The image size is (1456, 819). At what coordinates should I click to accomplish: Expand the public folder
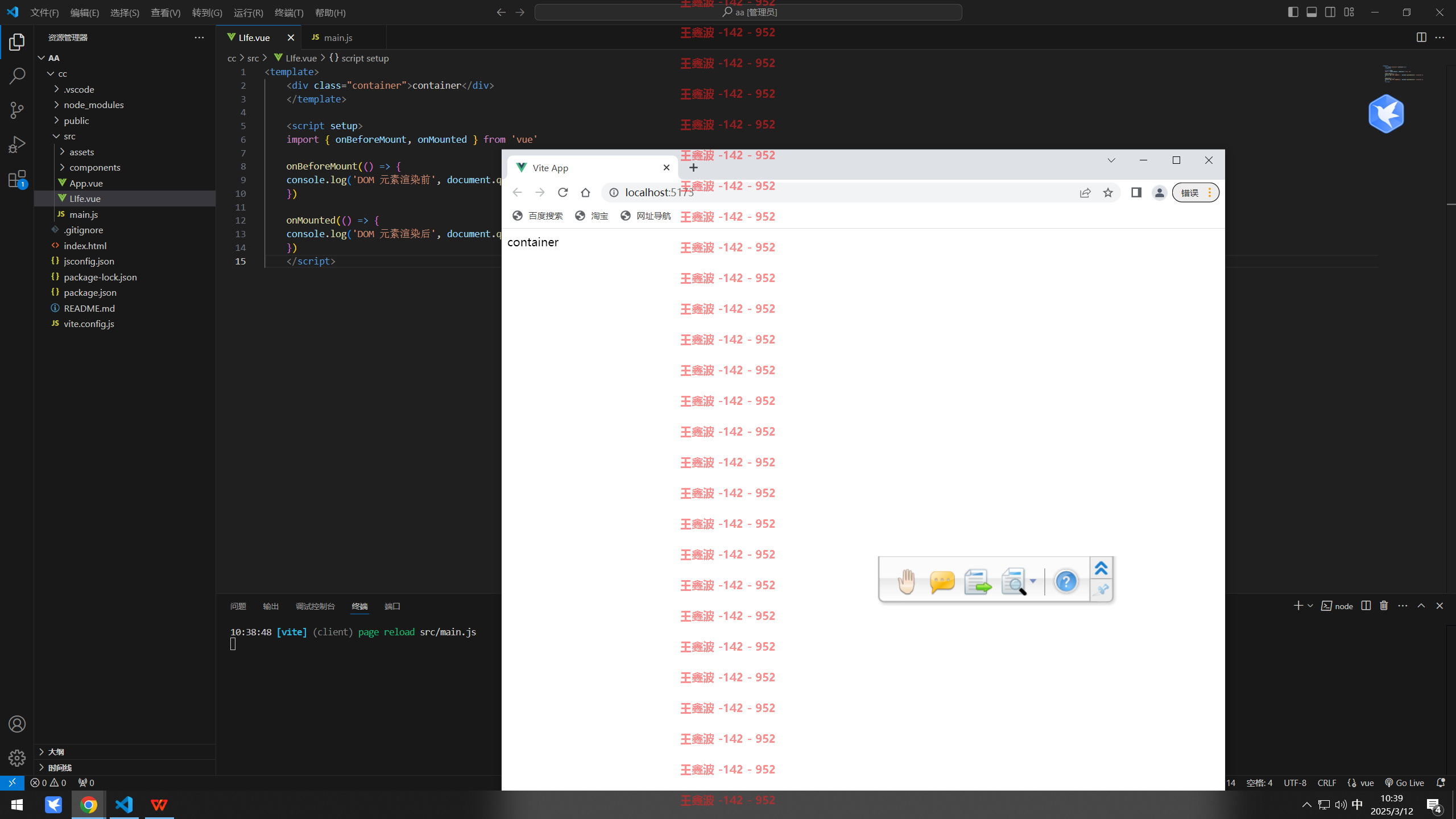tap(125, 121)
